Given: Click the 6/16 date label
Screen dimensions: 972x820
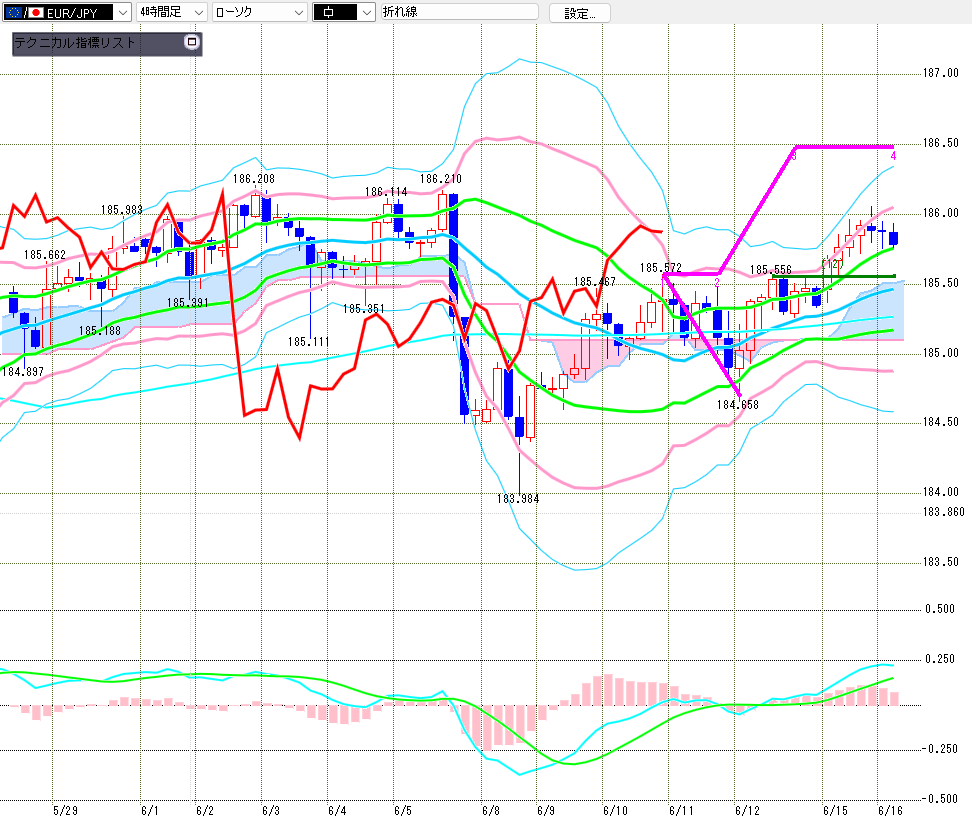Looking at the screenshot, I should (x=891, y=811).
